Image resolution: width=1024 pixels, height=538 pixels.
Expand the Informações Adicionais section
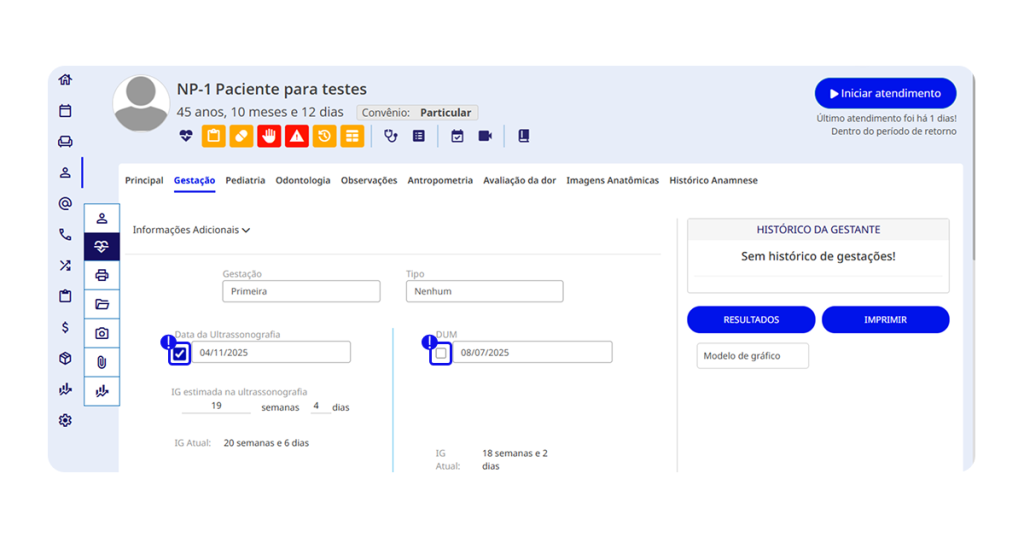[191, 230]
